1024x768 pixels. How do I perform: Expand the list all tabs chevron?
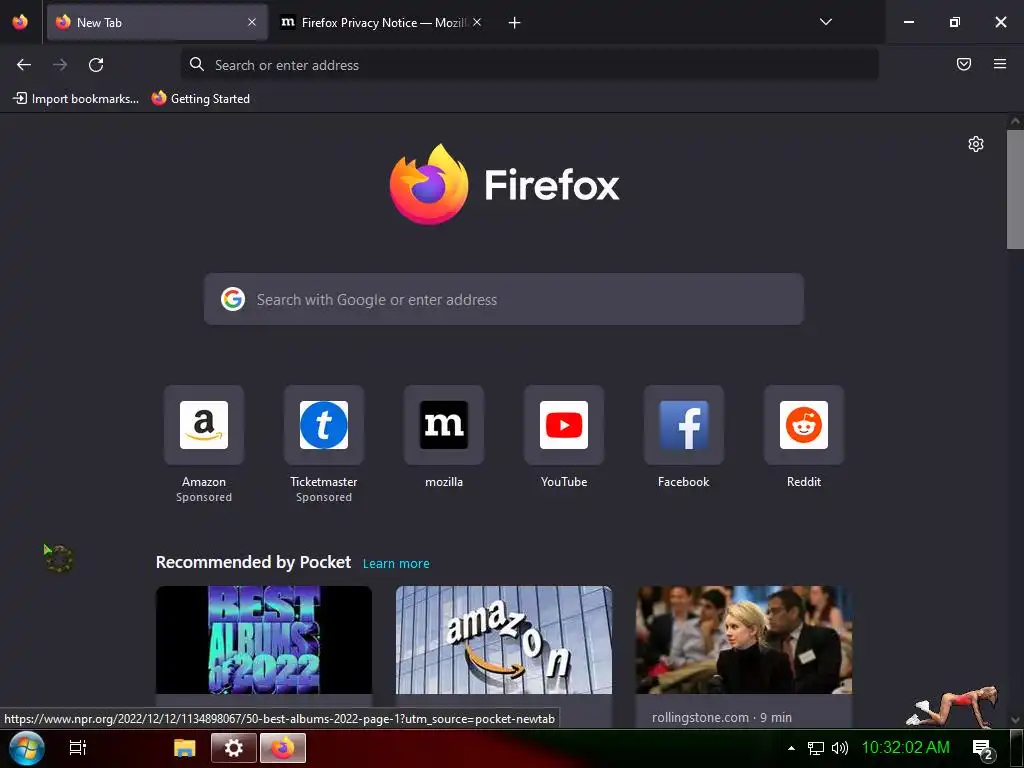pos(825,22)
